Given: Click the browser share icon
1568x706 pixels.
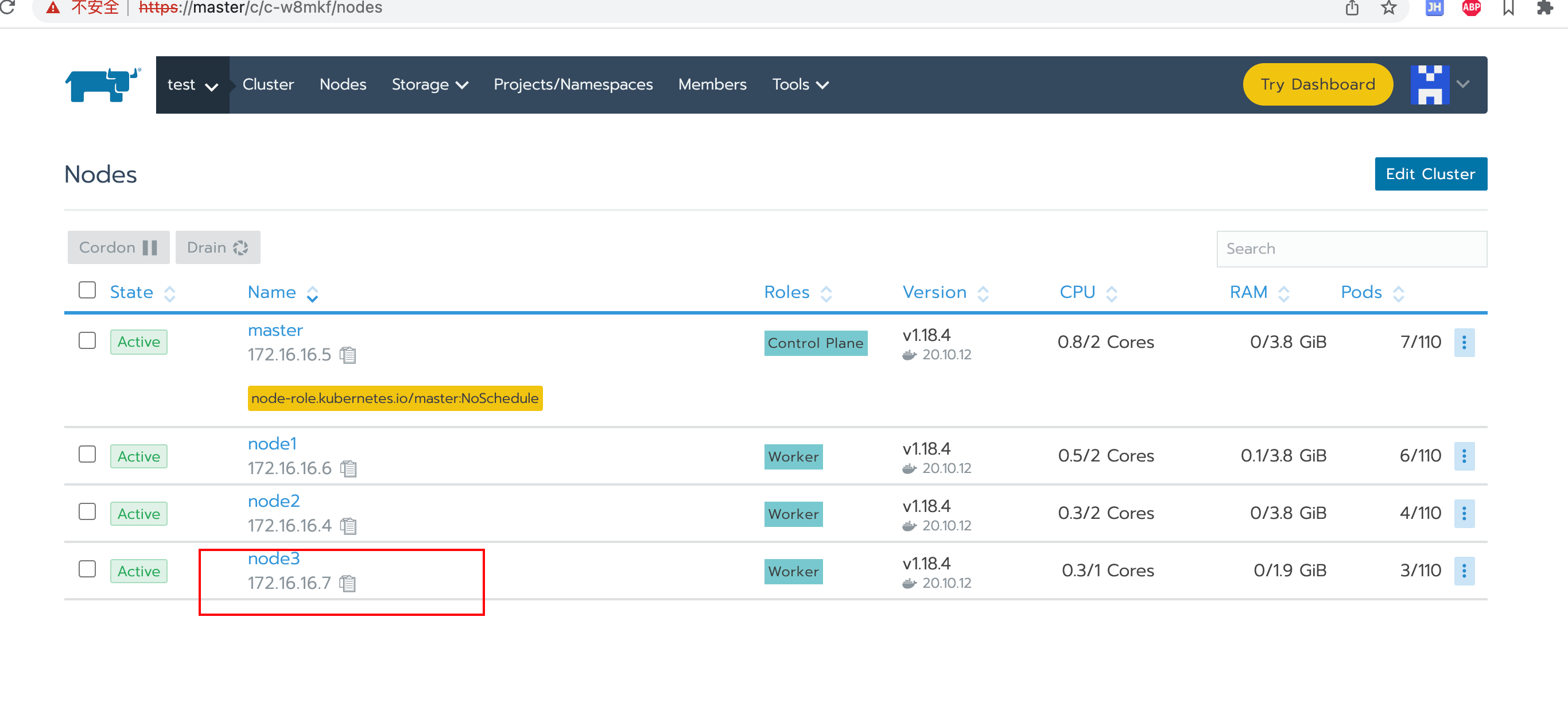Looking at the screenshot, I should click(1351, 8).
